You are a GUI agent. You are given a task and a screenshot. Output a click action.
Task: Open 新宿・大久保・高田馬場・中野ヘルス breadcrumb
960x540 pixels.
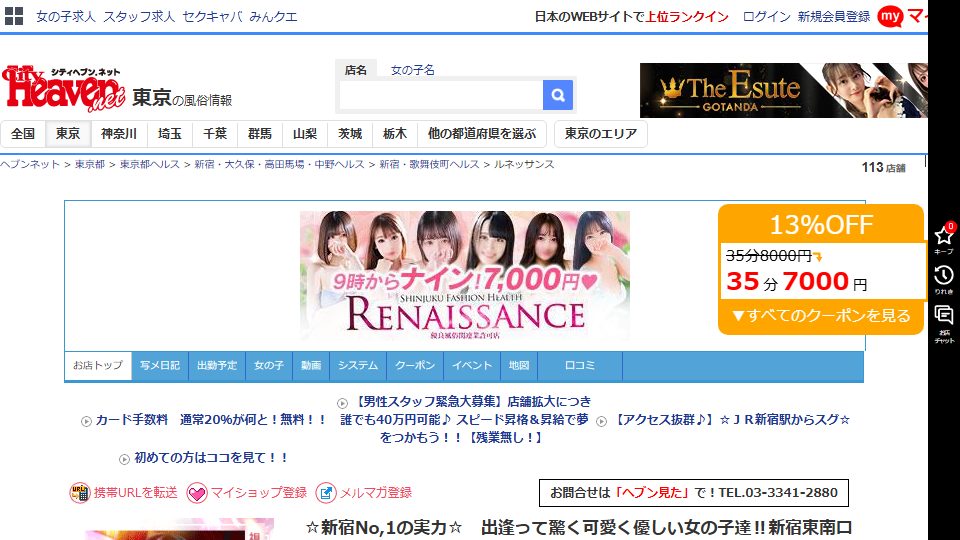coord(279,165)
